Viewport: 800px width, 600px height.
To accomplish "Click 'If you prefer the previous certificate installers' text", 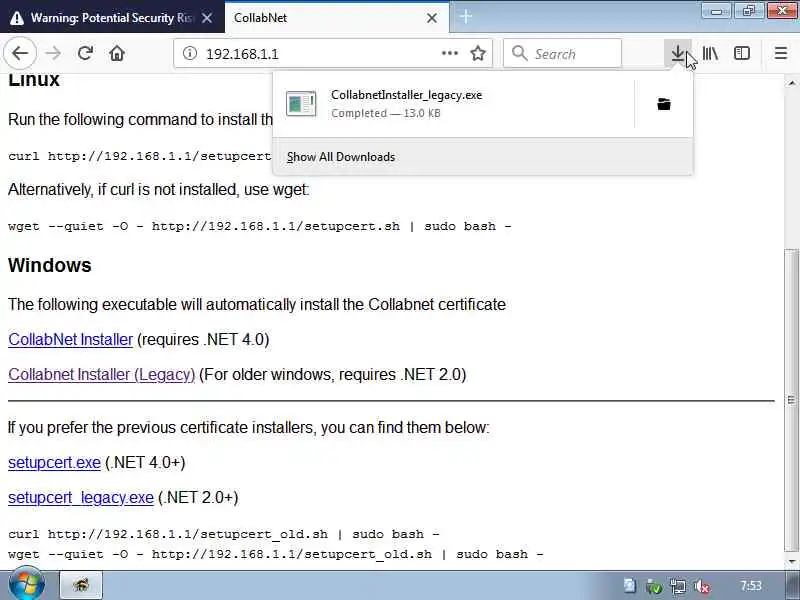I will coord(248,428).
